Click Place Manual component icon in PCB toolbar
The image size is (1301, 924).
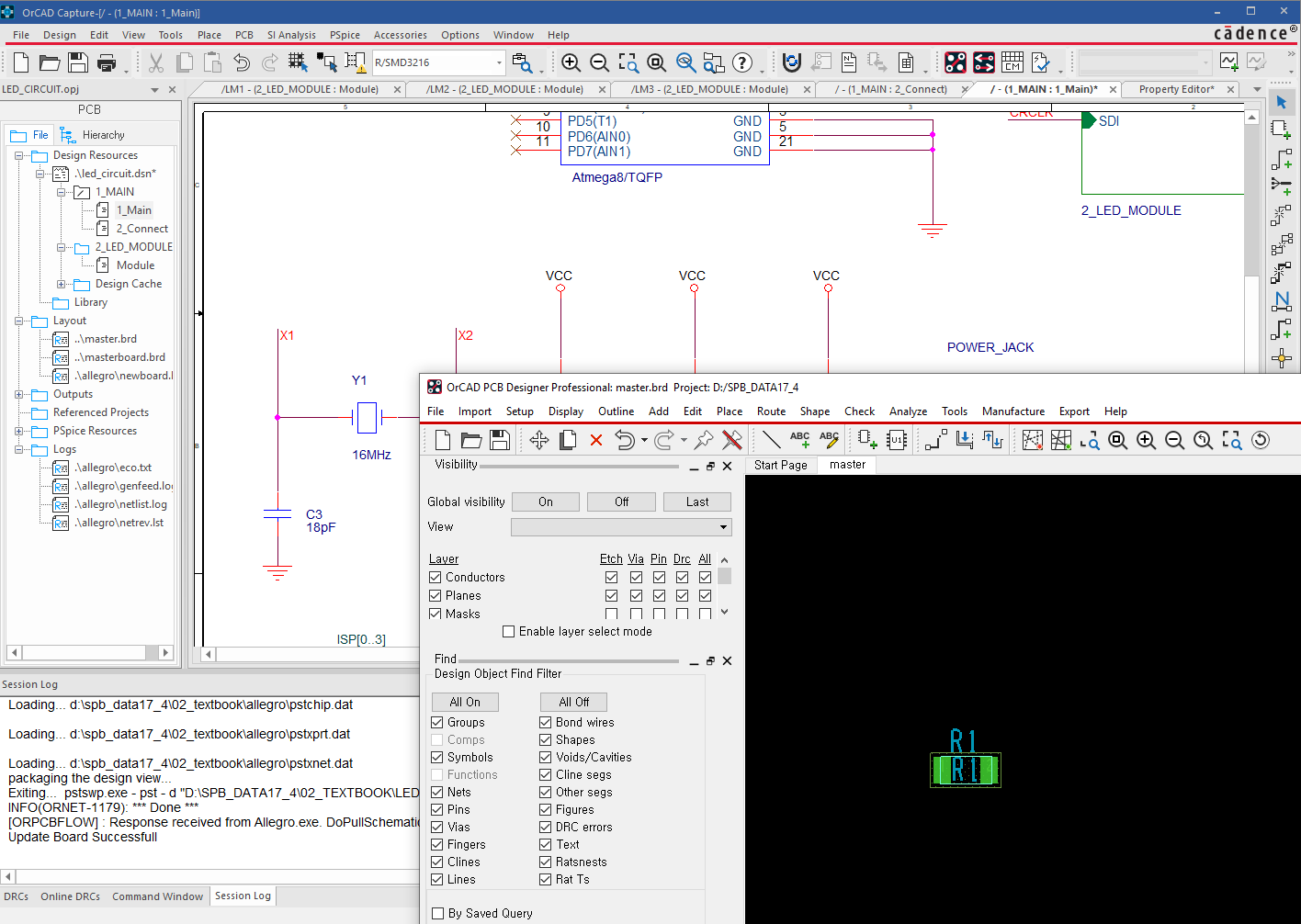tap(867, 440)
